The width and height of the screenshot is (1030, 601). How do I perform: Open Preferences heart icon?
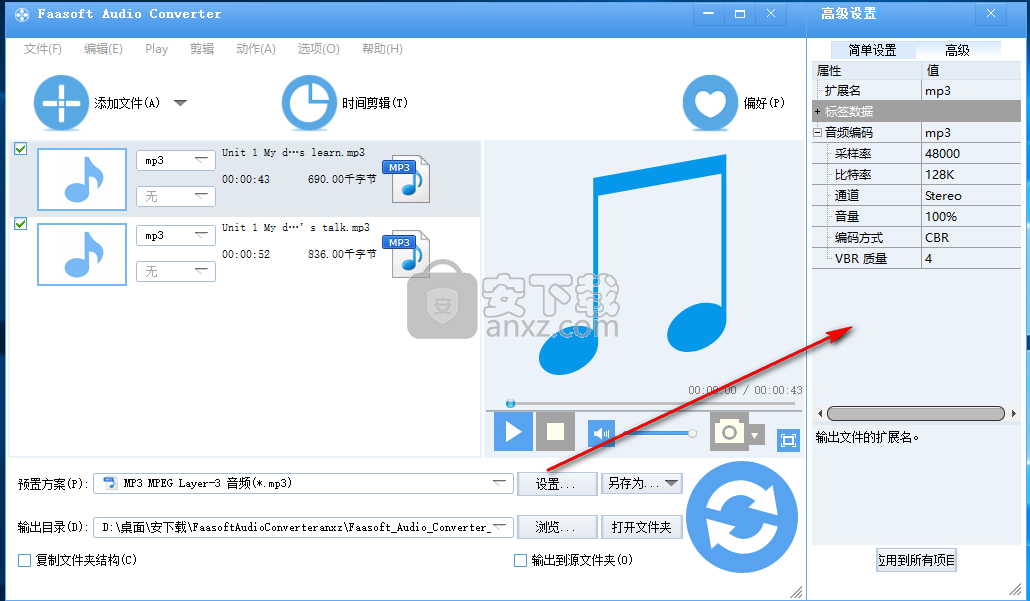pyautogui.click(x=710, y=103)
